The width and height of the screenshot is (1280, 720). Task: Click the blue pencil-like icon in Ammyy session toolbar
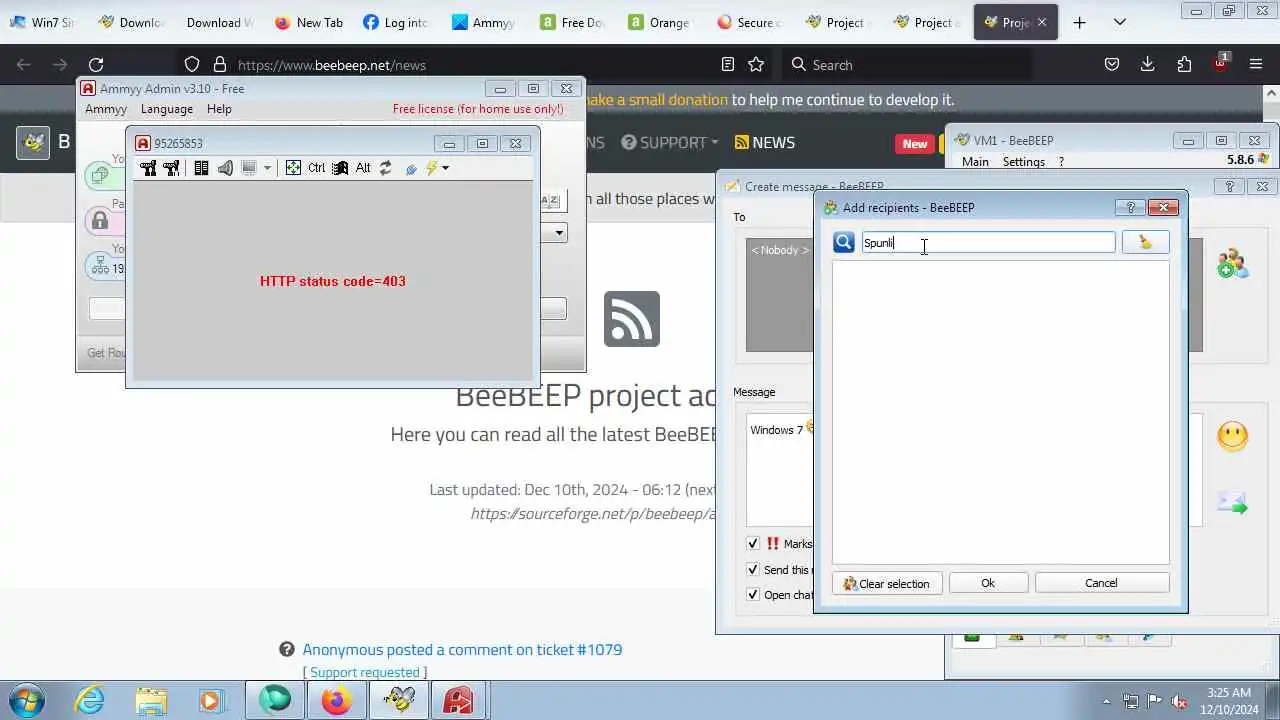(x=410, y=168)
